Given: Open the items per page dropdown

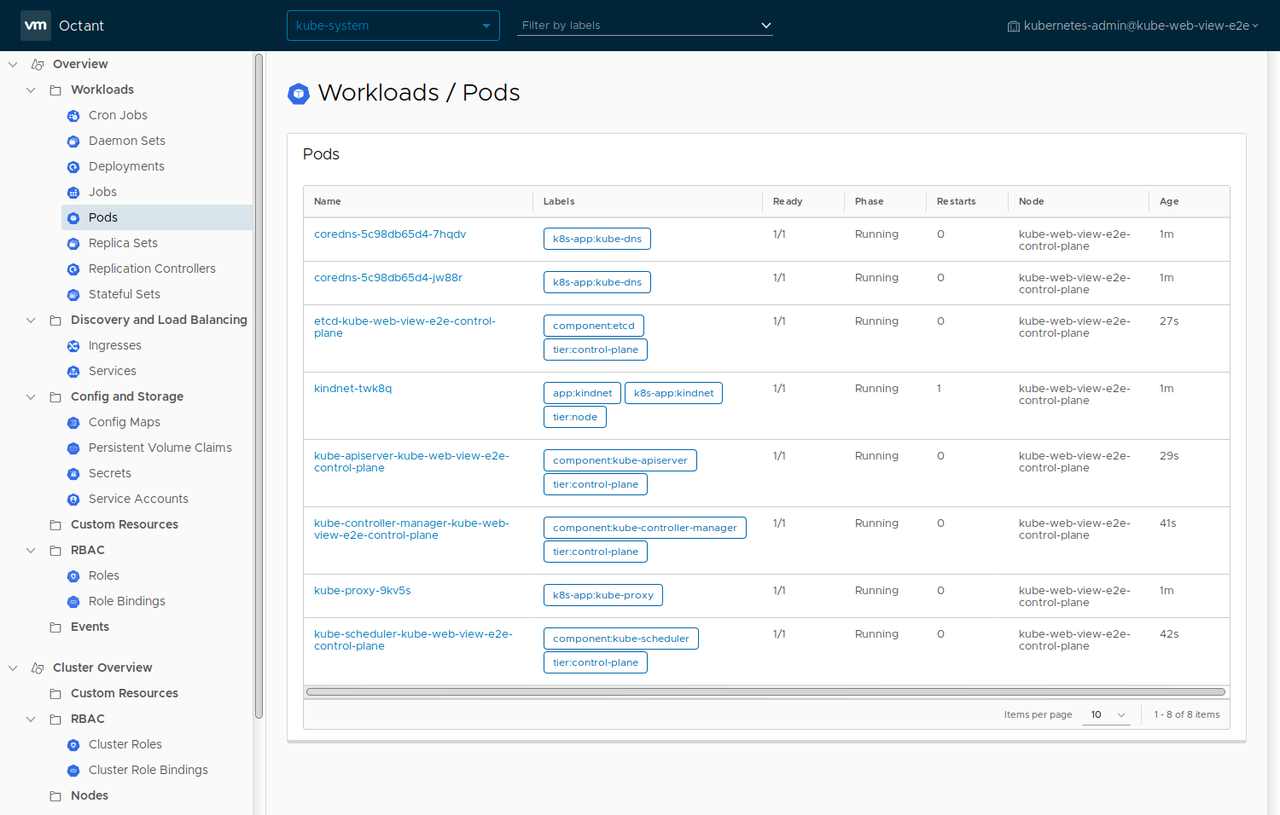Looking at the screenshot, I should click(x=1106, y=715).
